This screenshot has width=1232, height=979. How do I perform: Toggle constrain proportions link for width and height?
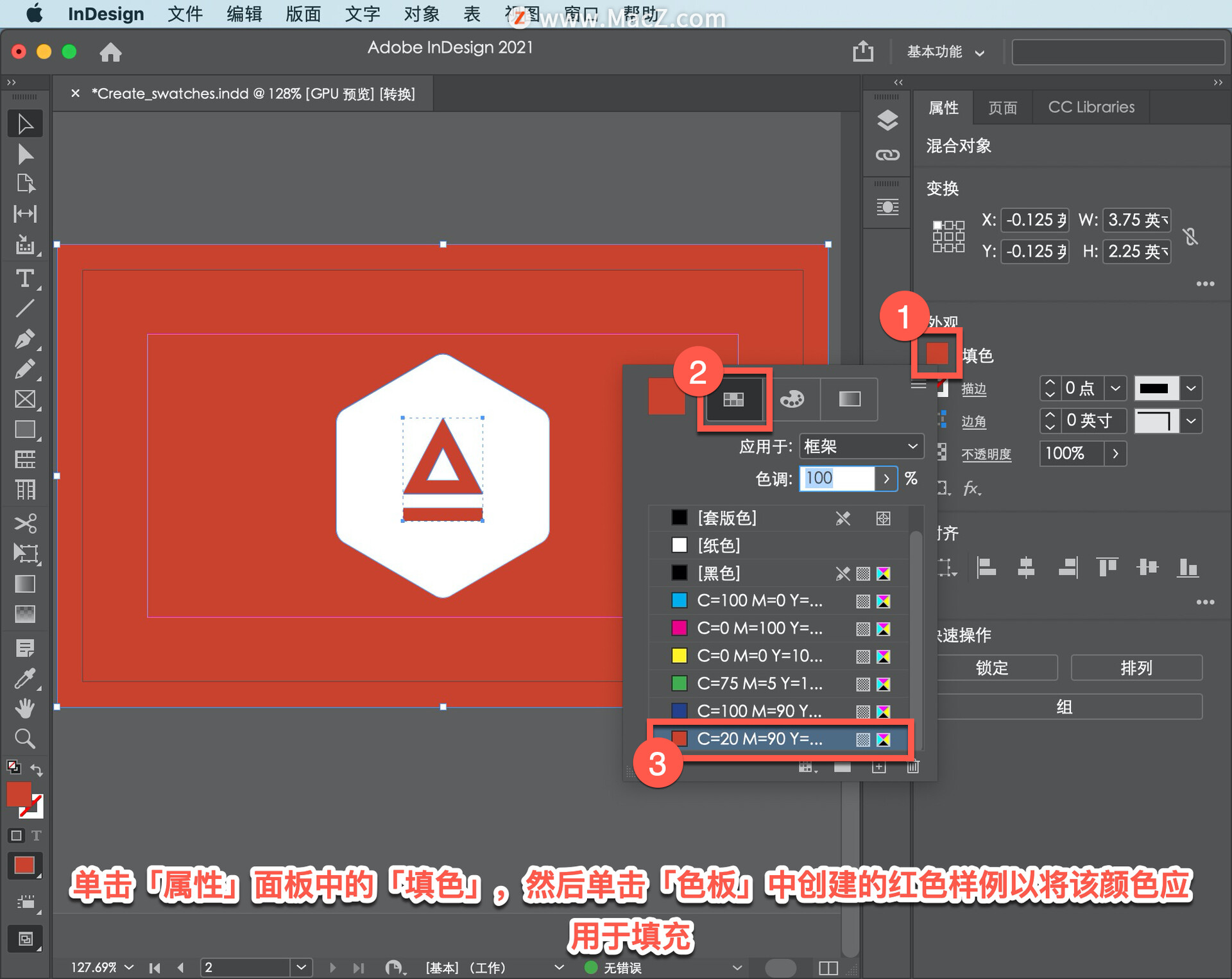[1191, 236]
